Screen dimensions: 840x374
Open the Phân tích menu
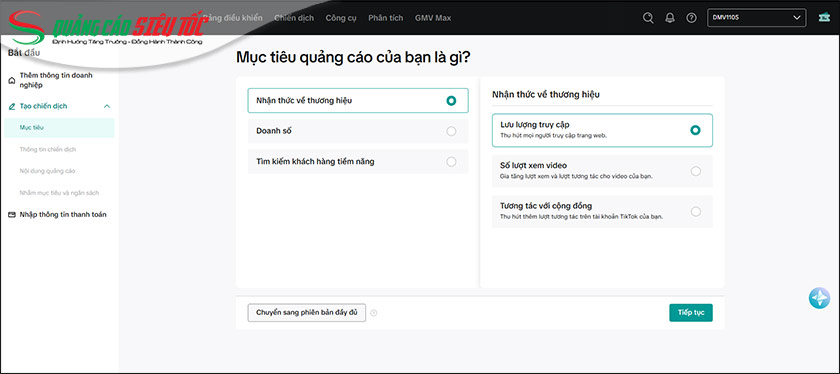tap(386, 18)
